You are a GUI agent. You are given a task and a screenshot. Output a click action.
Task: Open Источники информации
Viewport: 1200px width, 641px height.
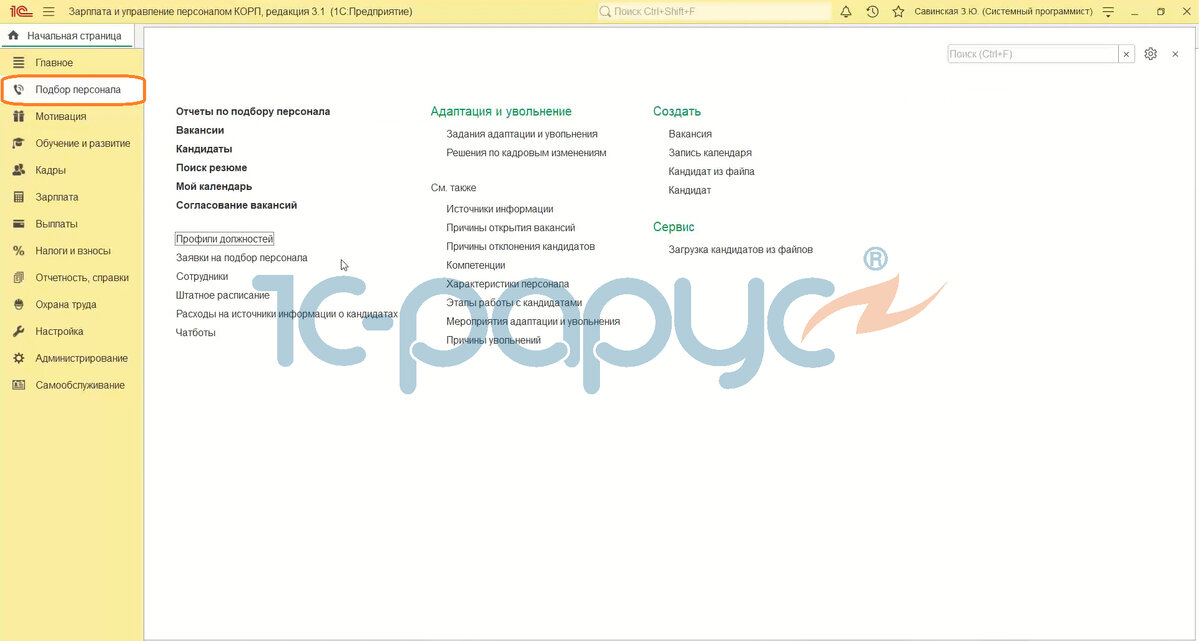coord(500,209)
